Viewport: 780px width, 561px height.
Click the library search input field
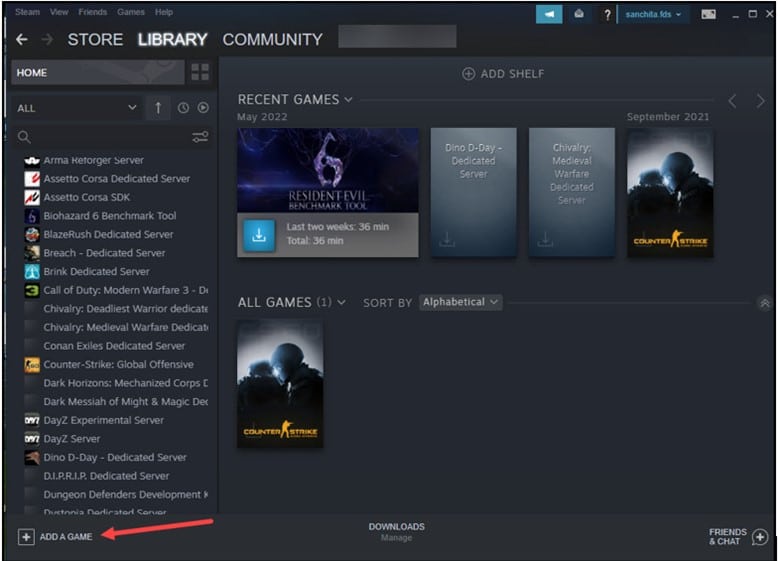[x=110, y=137]
